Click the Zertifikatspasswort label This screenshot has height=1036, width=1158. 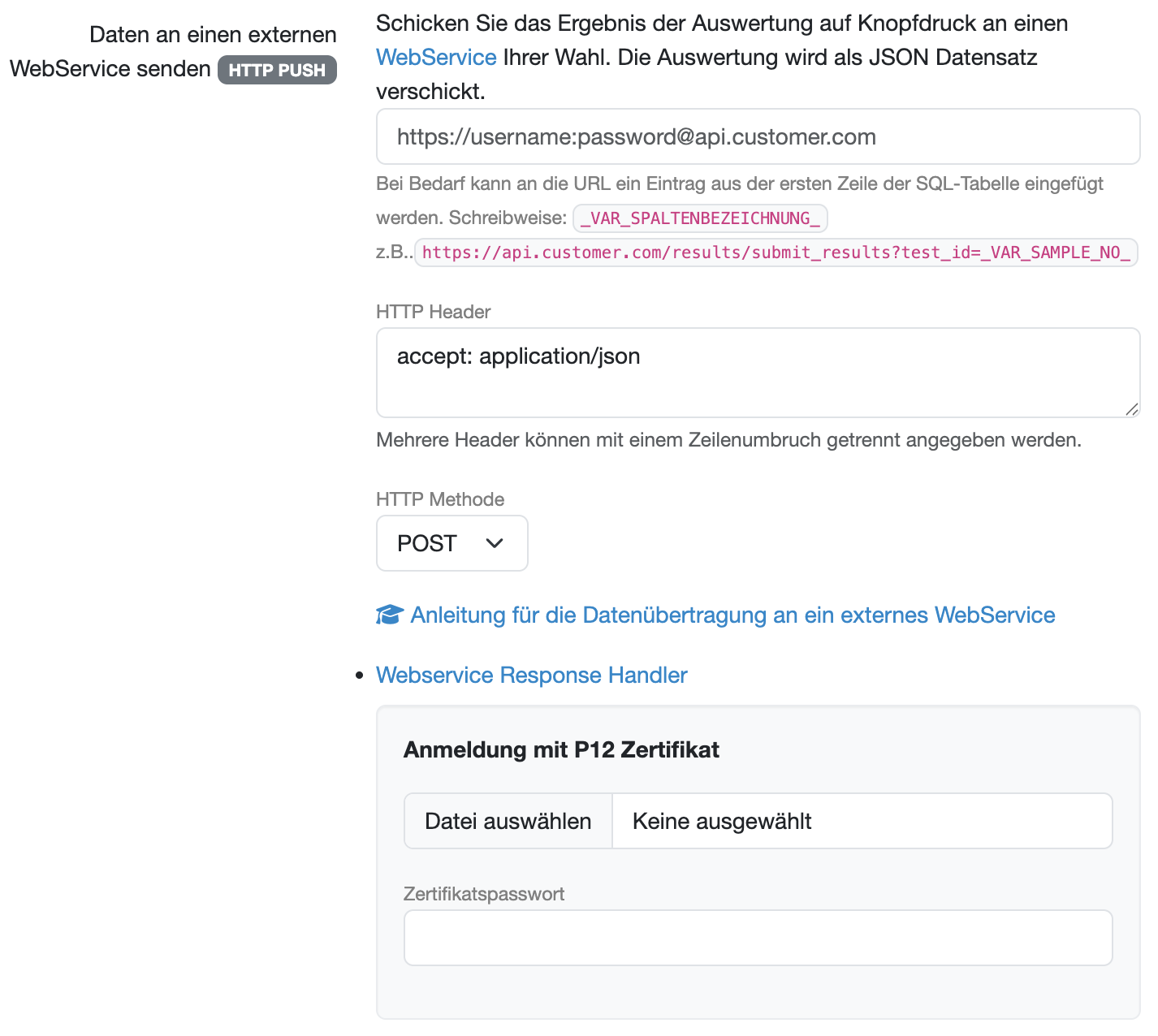tap(484, 894)
